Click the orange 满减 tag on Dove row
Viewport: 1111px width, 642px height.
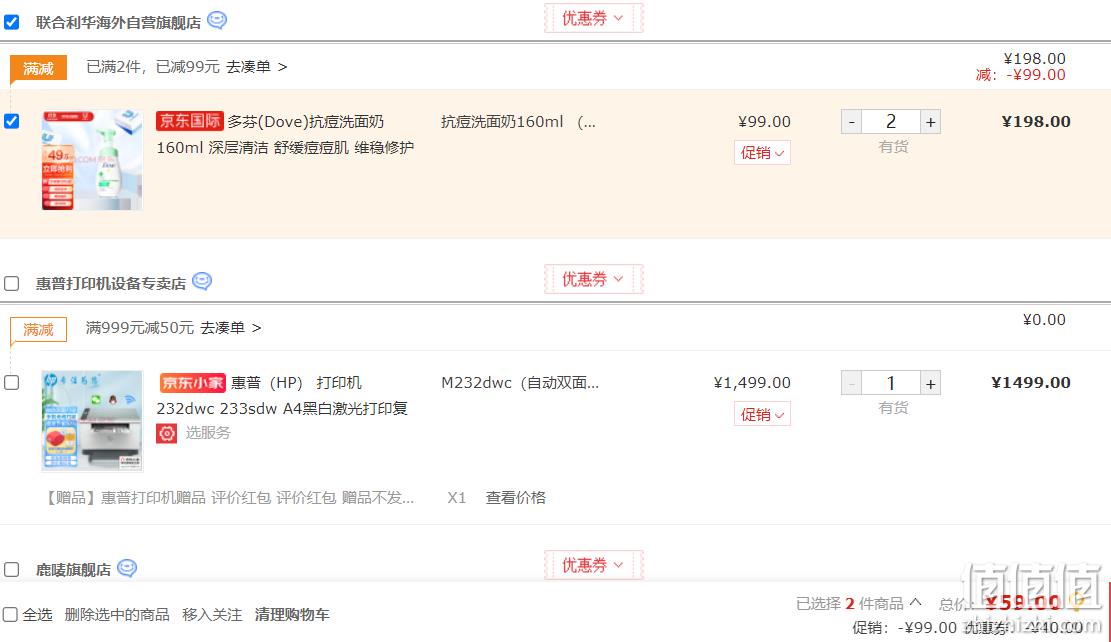pyautogui.click(x=38, y=68)
